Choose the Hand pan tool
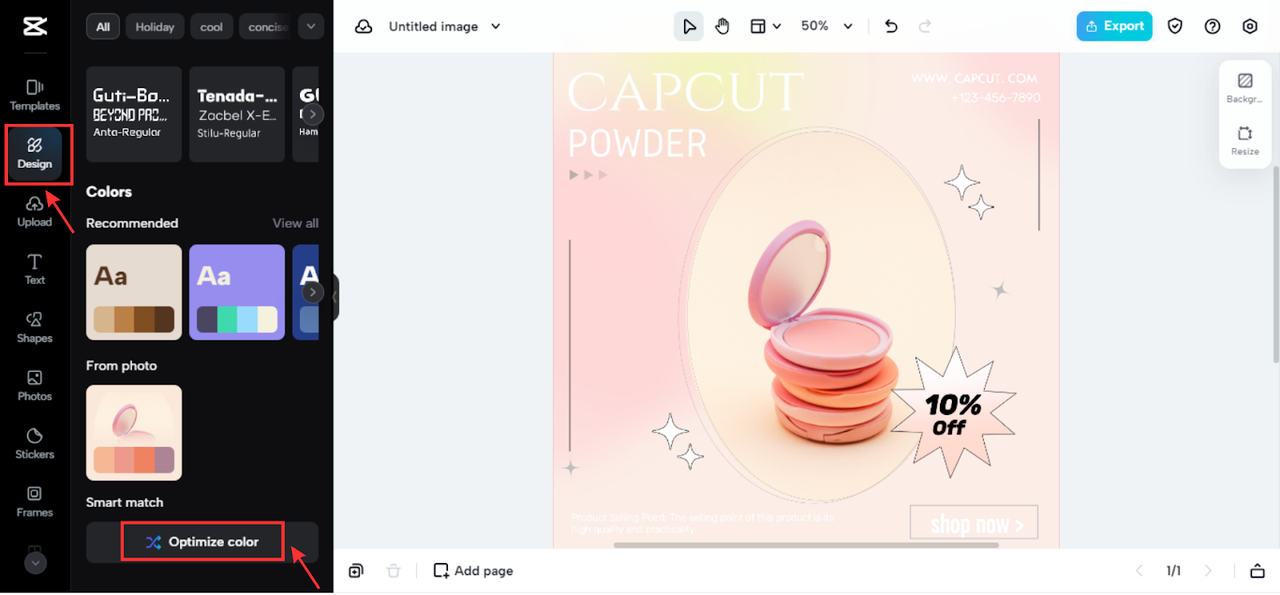This screenshot has width=1280, height=595. (x=722, y=26)
